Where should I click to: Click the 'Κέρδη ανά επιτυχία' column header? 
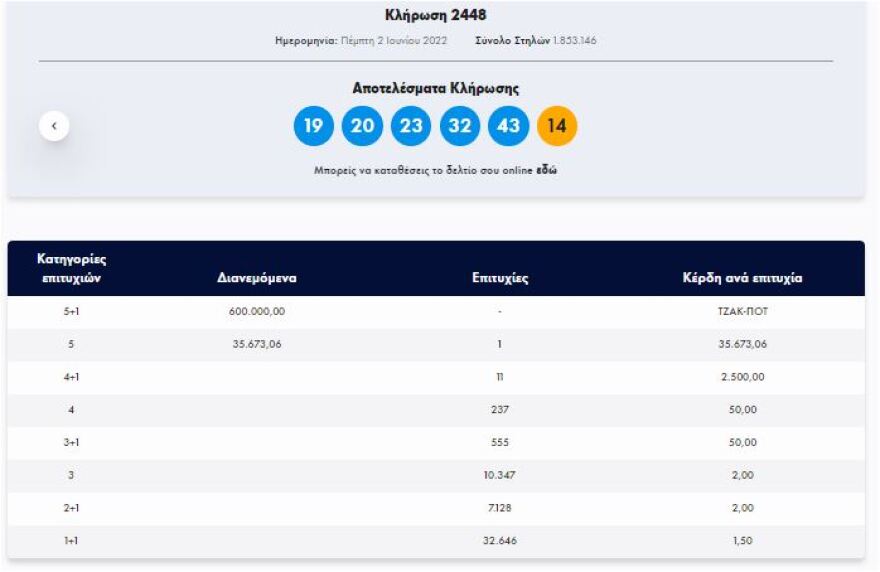[x=742, y=278]
